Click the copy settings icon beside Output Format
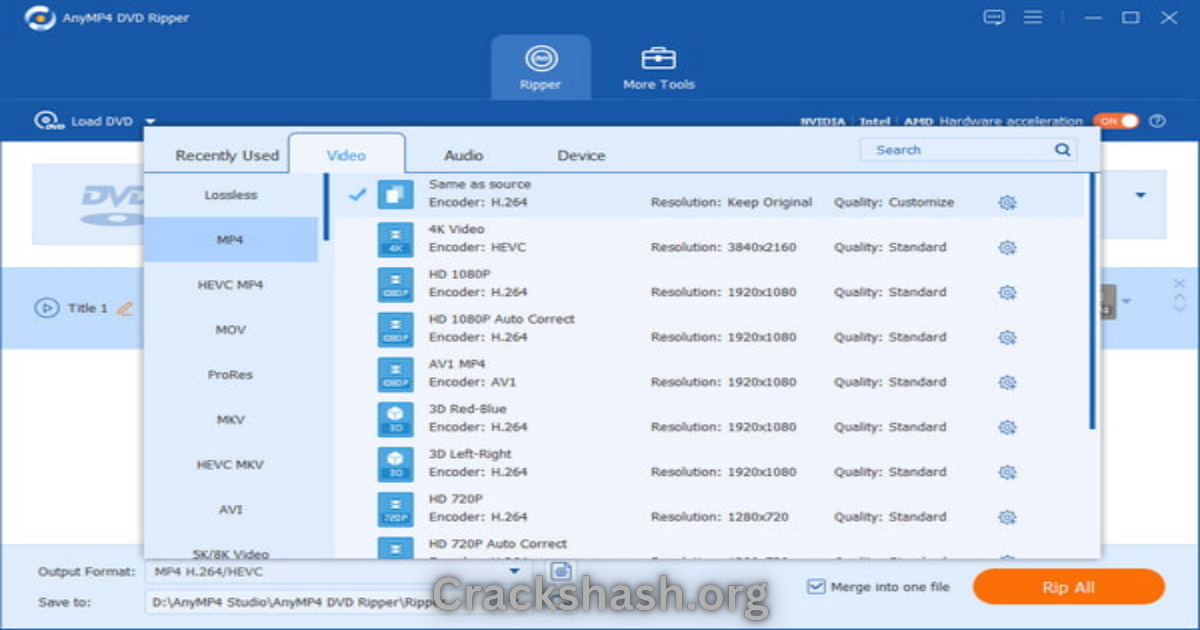 [561, 571]
